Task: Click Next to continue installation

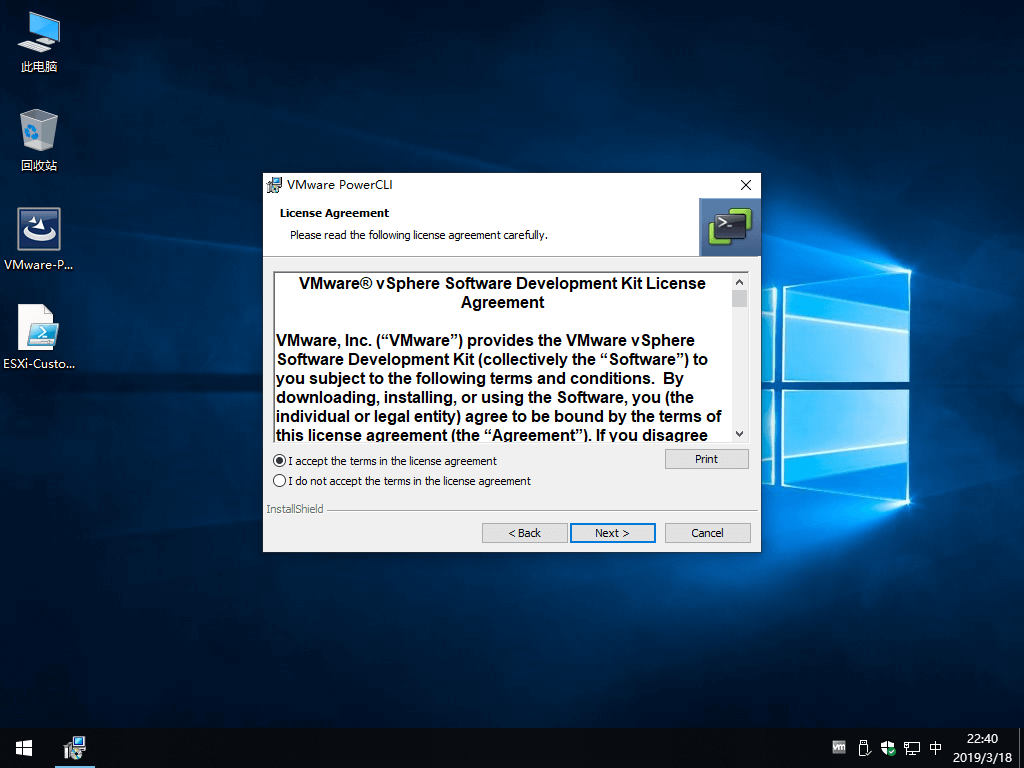Action: 612,532
